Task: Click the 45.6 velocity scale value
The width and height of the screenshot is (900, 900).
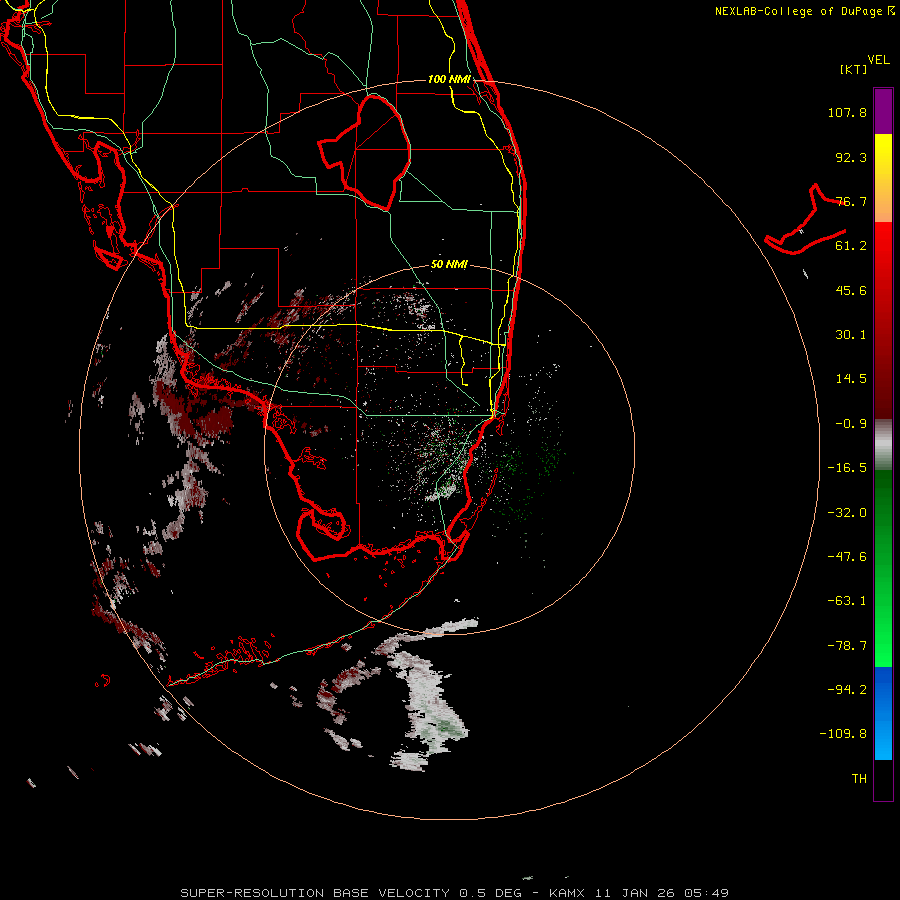Action: (x=851, y=290)
